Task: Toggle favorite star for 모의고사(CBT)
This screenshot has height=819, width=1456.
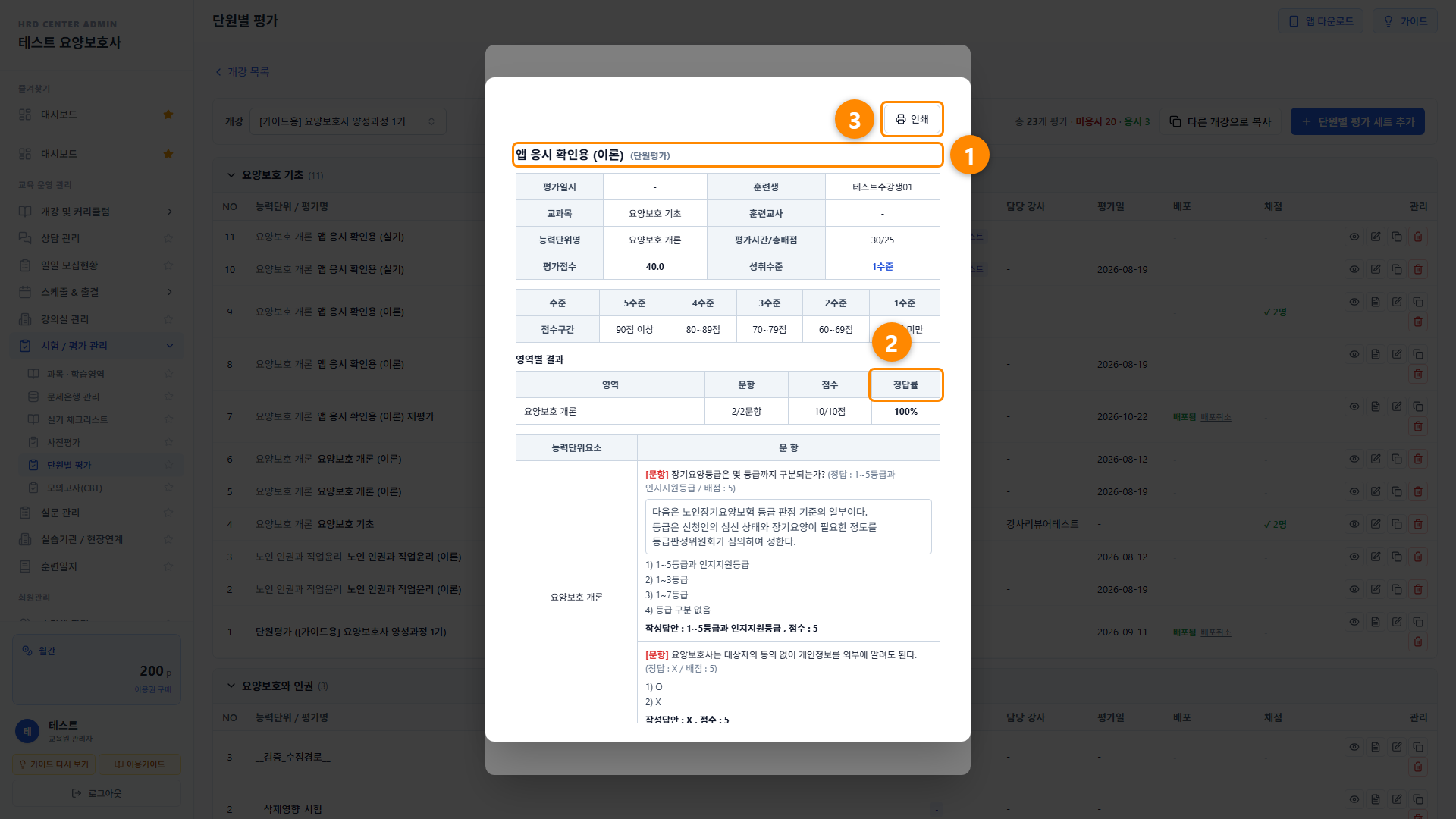Action: click(168, 488)
